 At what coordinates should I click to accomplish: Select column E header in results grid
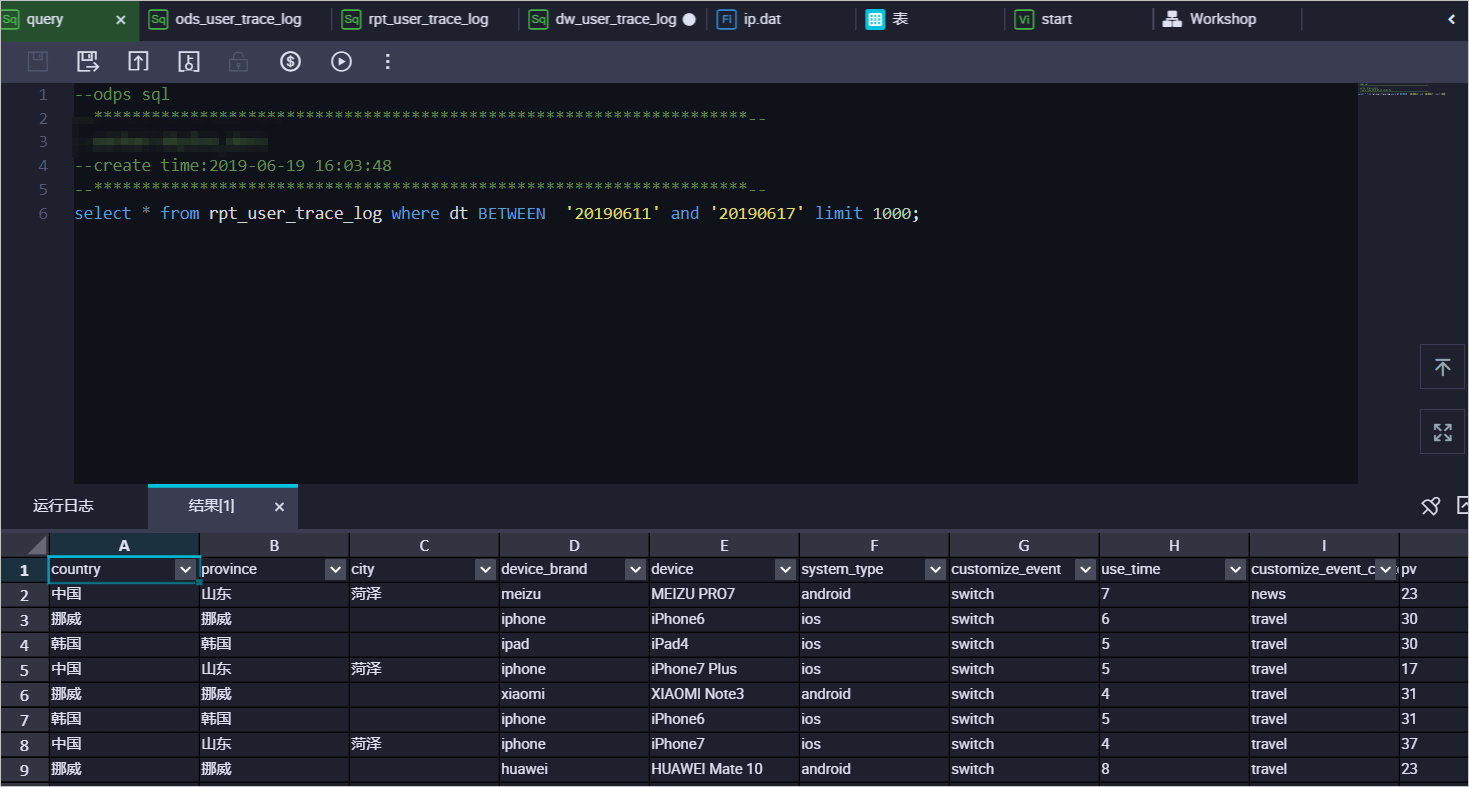point(724,545)
